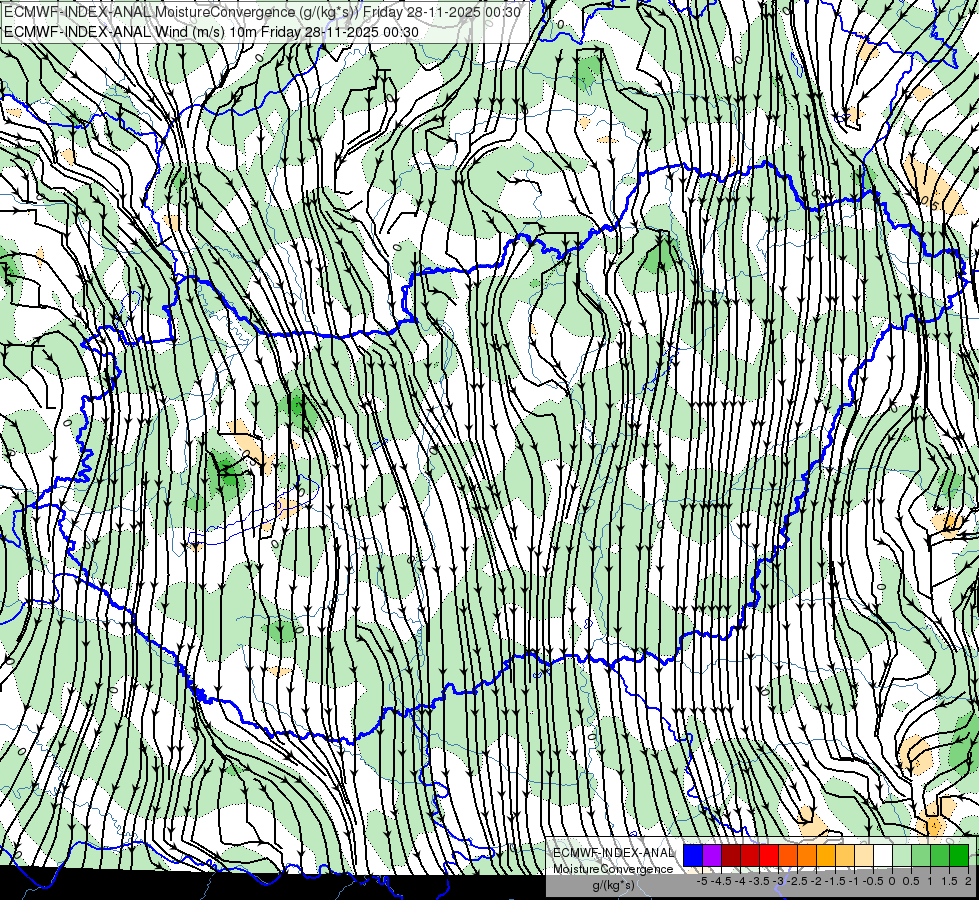Click the -2.5 tick label in the legend
Screen dimensions: 979x900
797,881
